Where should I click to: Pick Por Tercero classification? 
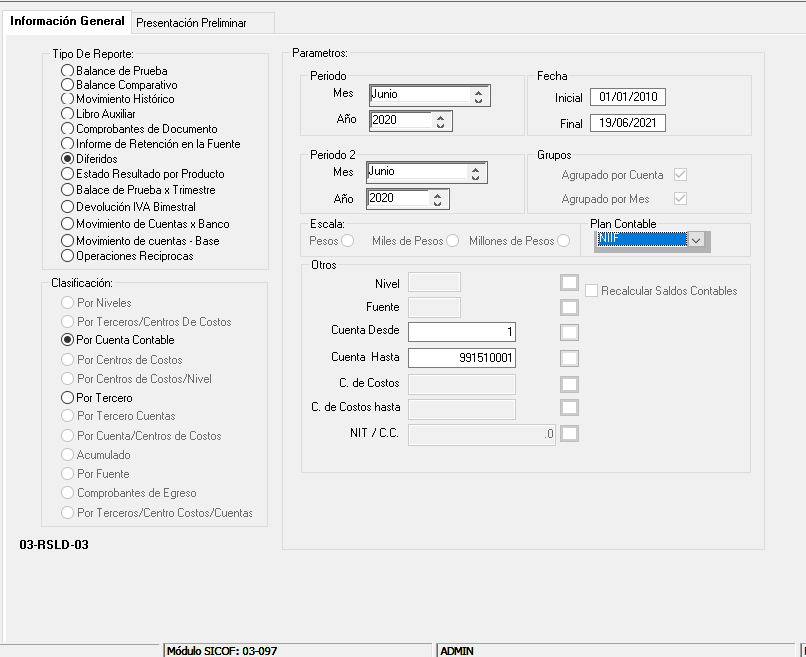67,398
